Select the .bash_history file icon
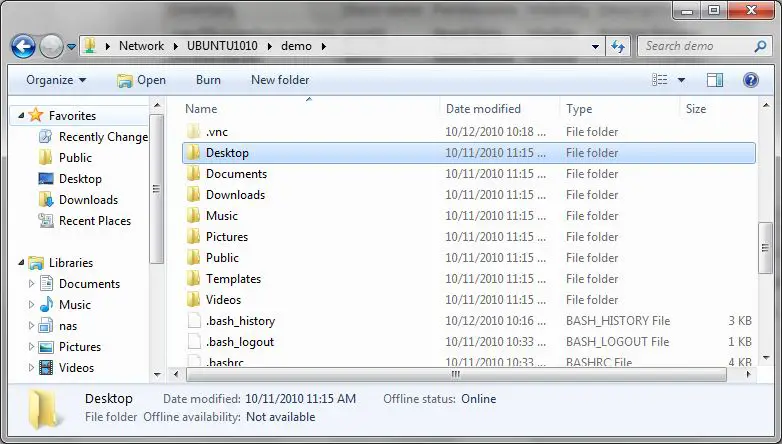This screenshot has width=782, height=444. 194,321
